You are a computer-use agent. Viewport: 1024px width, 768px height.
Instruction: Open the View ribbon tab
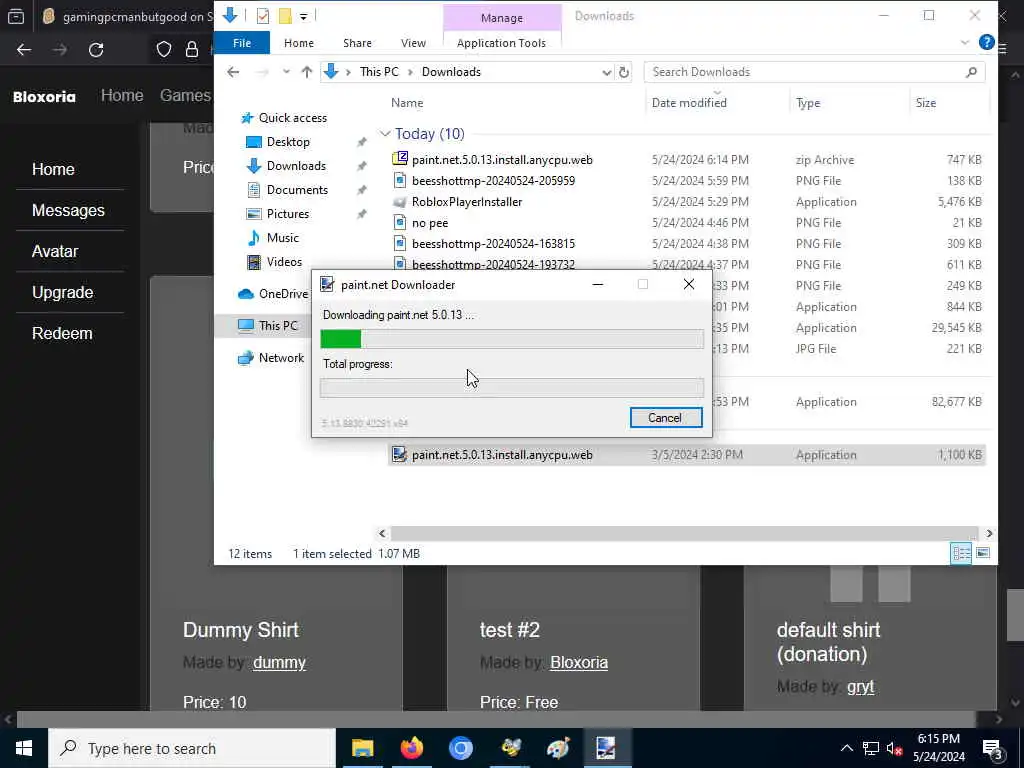[413, 43]
